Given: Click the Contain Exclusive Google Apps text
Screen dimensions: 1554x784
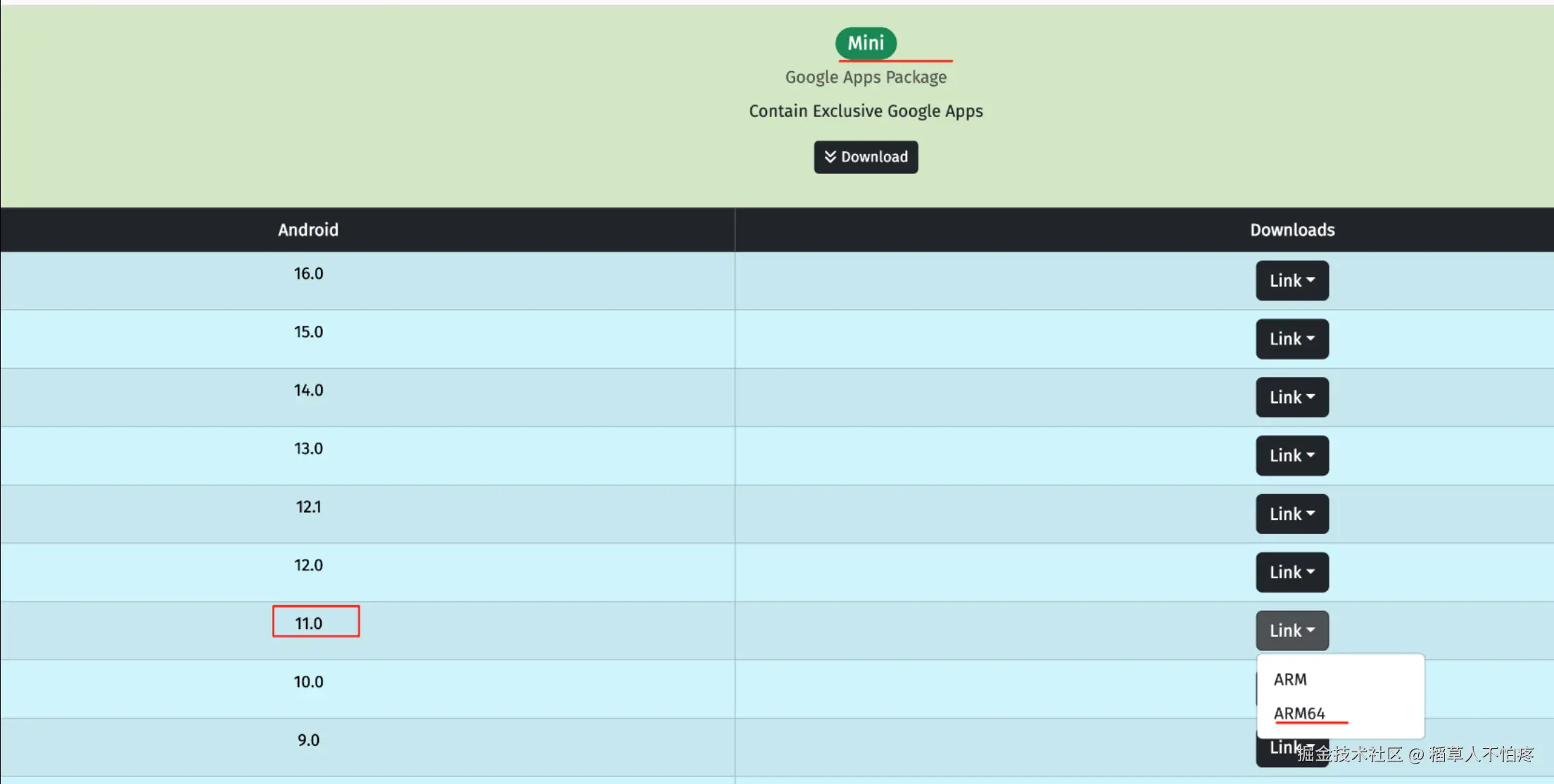Looking at the screenshot, I should [x=865, y=111].
